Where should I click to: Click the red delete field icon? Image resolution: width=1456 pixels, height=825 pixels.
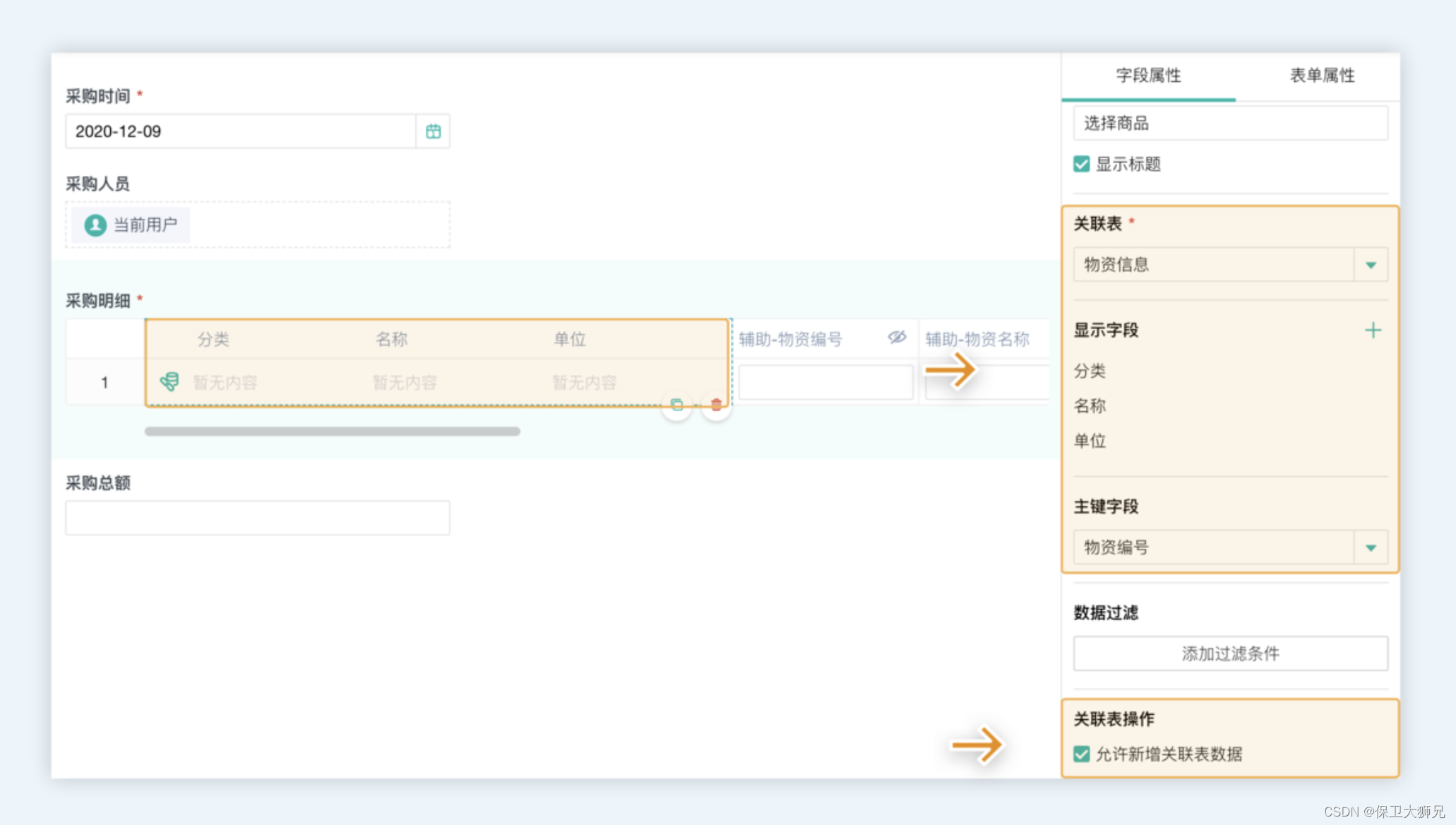[x=716, y=405]
